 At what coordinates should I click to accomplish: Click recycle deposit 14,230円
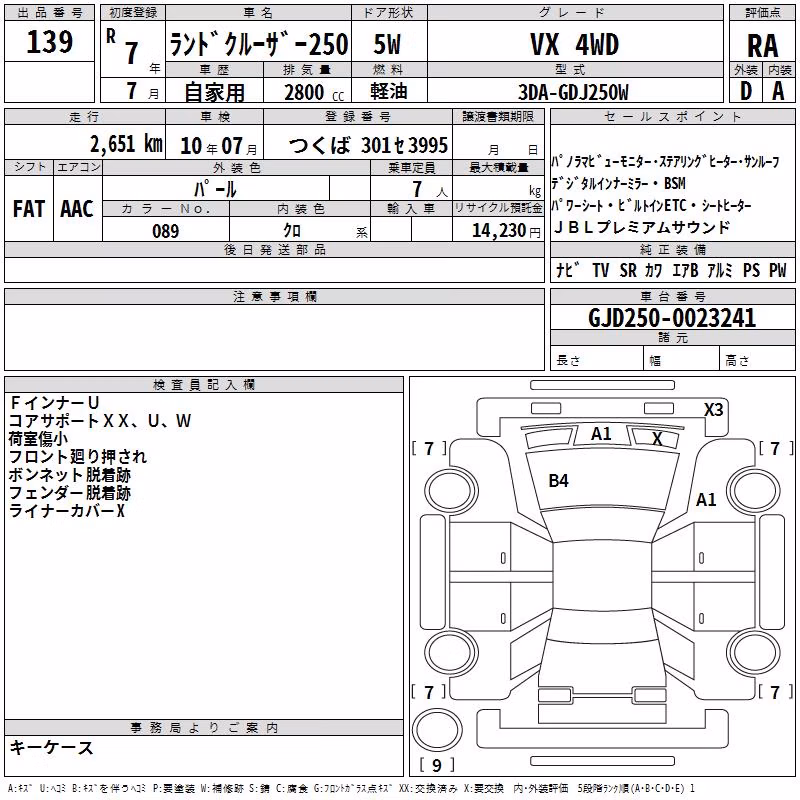coord(506,231)
